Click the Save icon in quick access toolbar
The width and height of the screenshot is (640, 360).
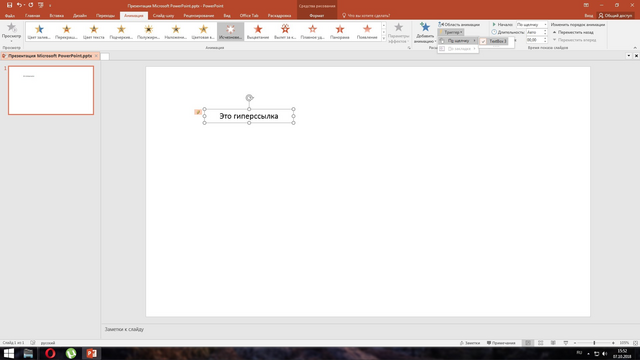9,5
